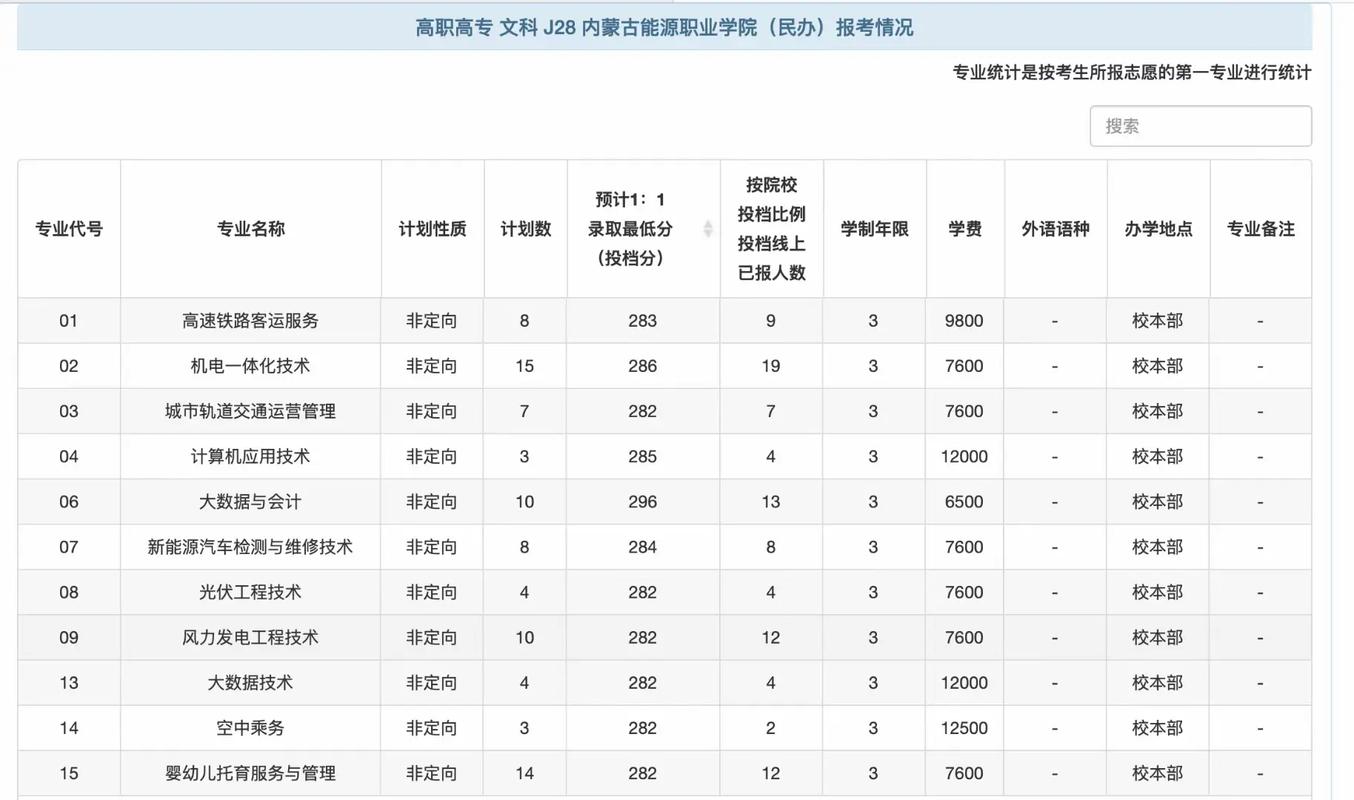
Task: Click the 外语语种 column header
Action: [x=1056, y=229]
